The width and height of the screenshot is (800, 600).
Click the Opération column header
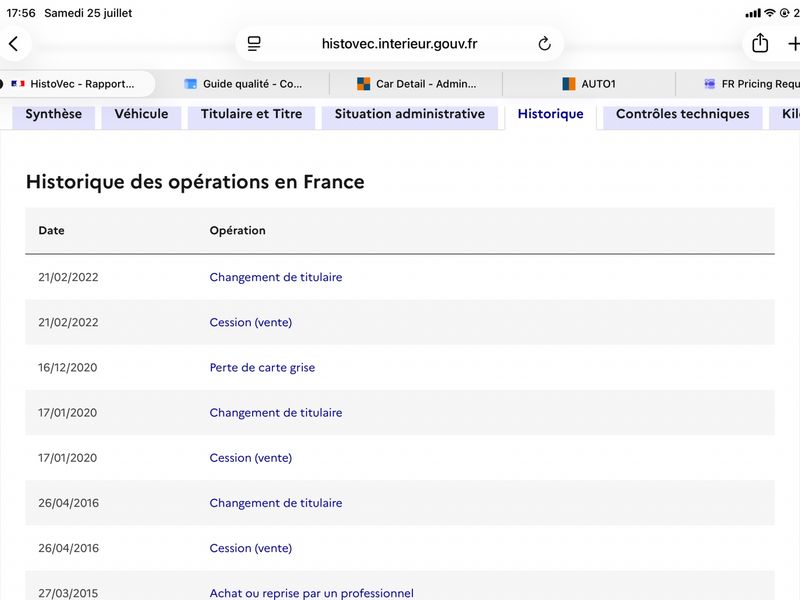237,231
